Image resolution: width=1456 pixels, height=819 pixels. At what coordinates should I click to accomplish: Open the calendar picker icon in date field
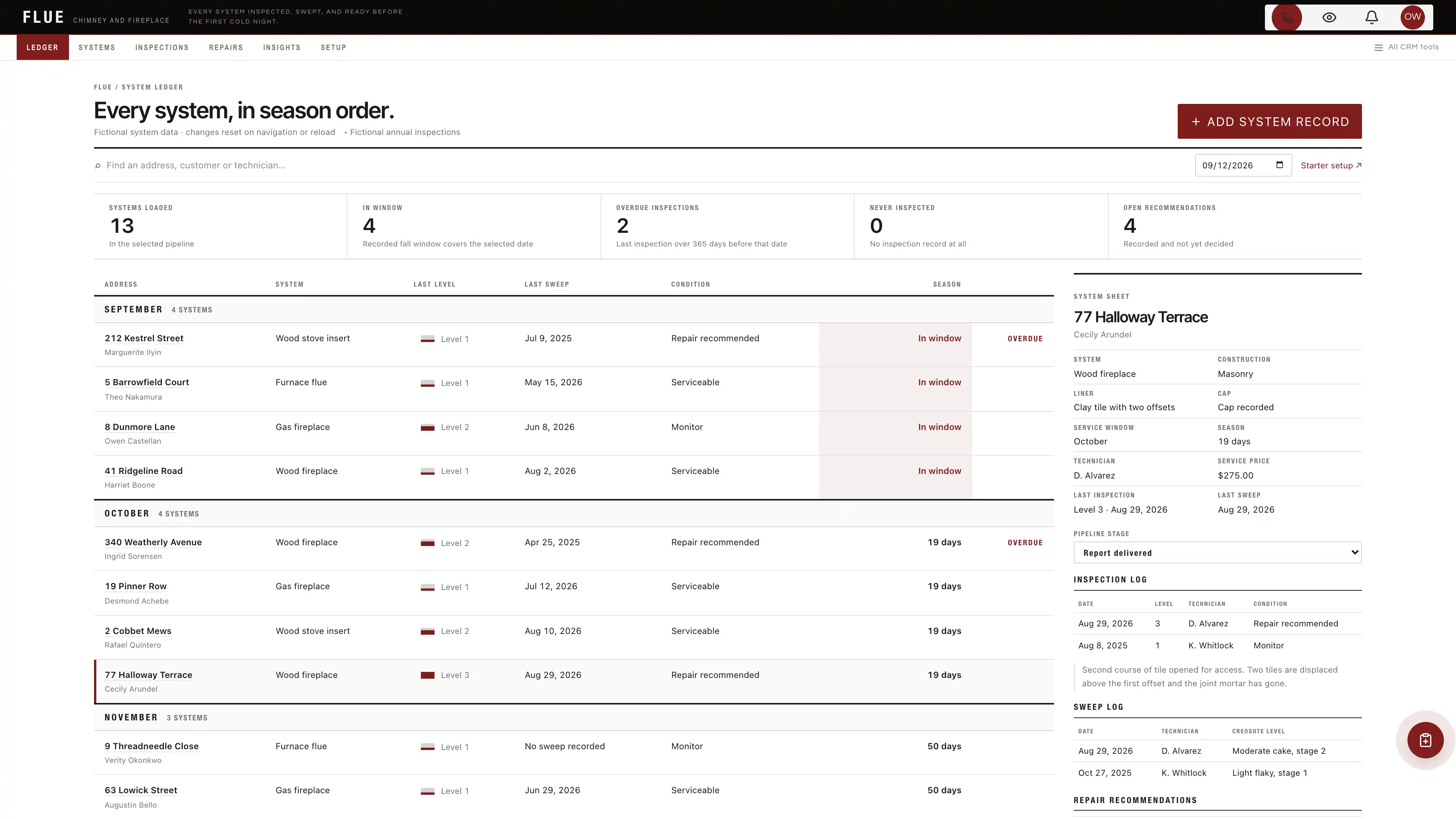[x=1280, y=165]
